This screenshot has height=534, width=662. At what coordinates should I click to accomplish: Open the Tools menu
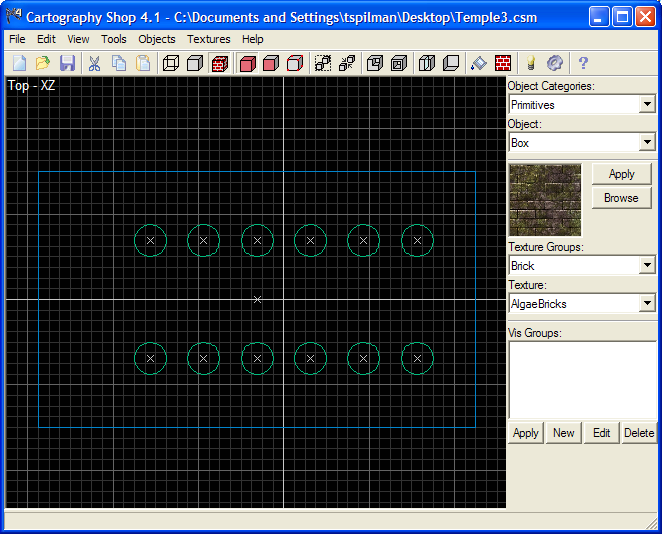(114, 39)
